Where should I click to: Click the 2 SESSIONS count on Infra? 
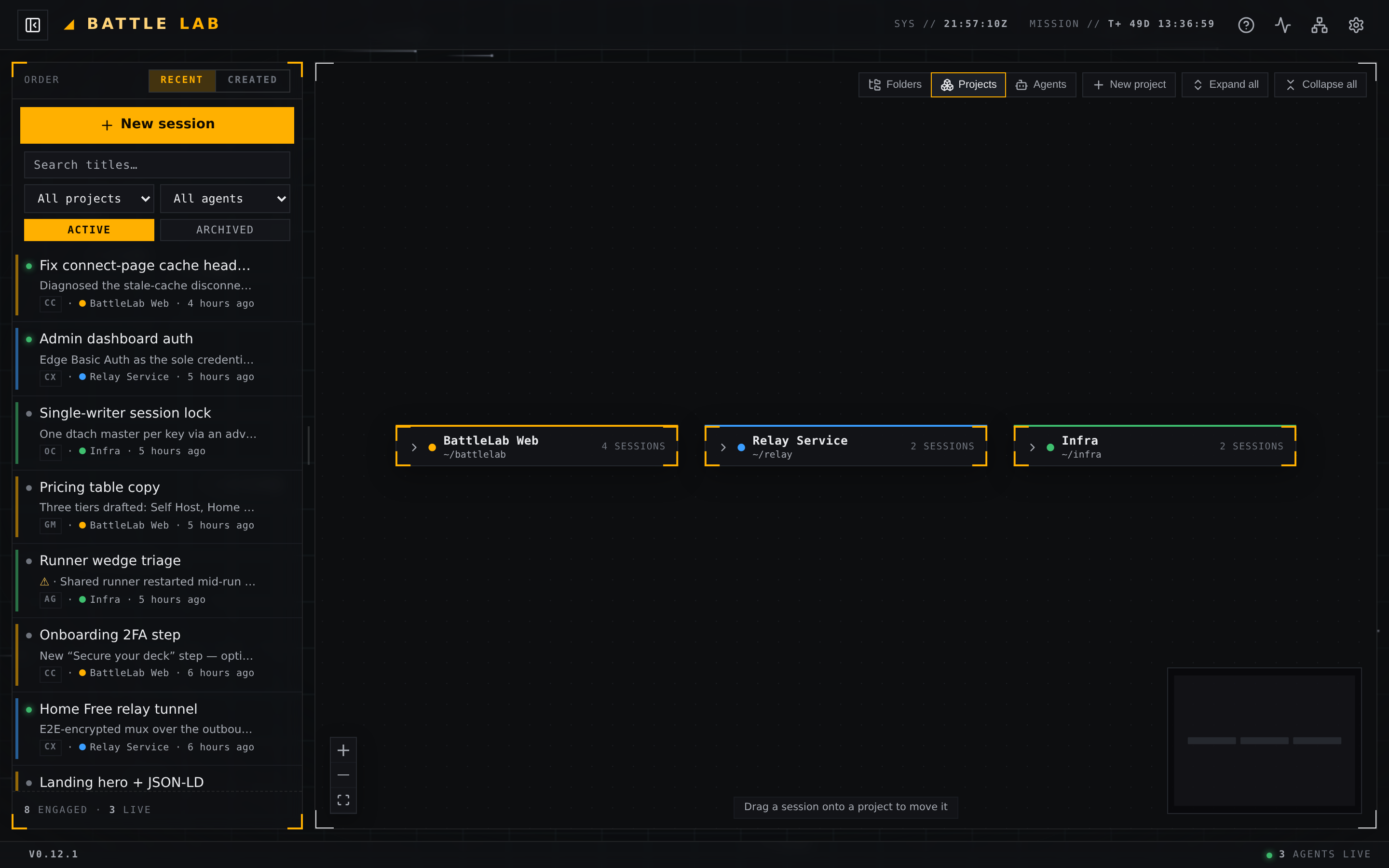click(x=1252, y=447)
